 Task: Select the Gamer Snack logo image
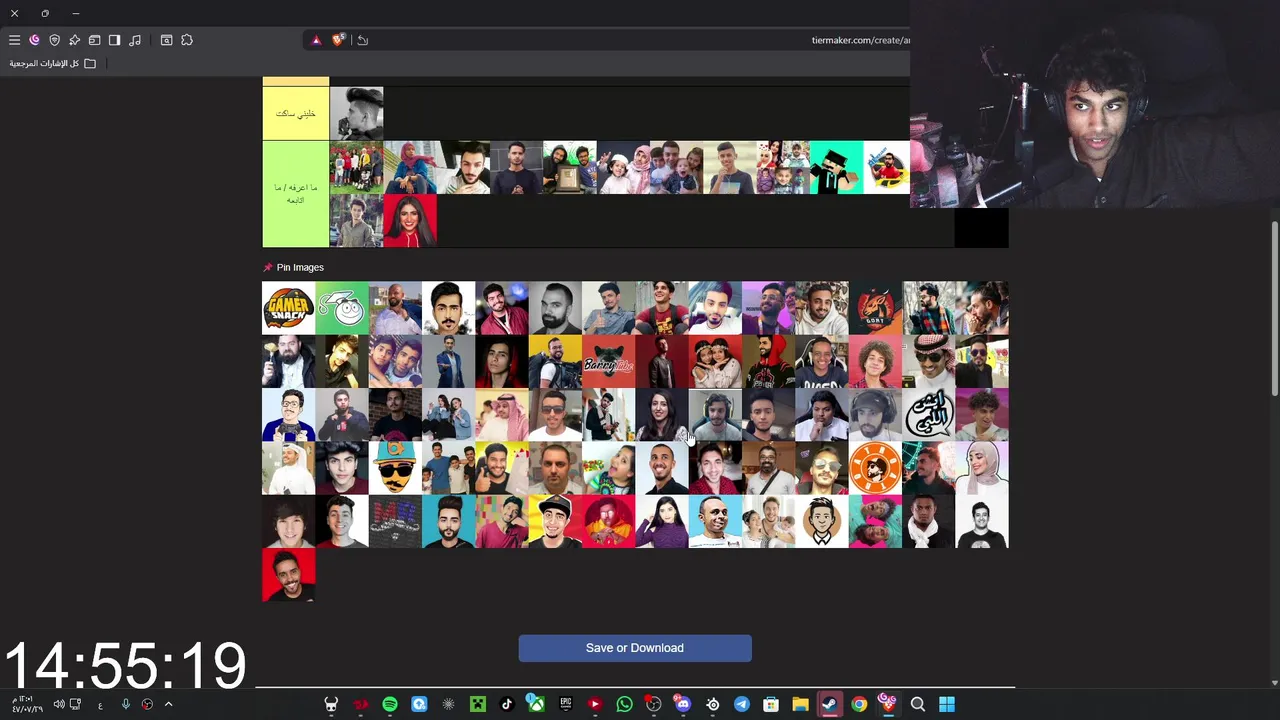288,308
